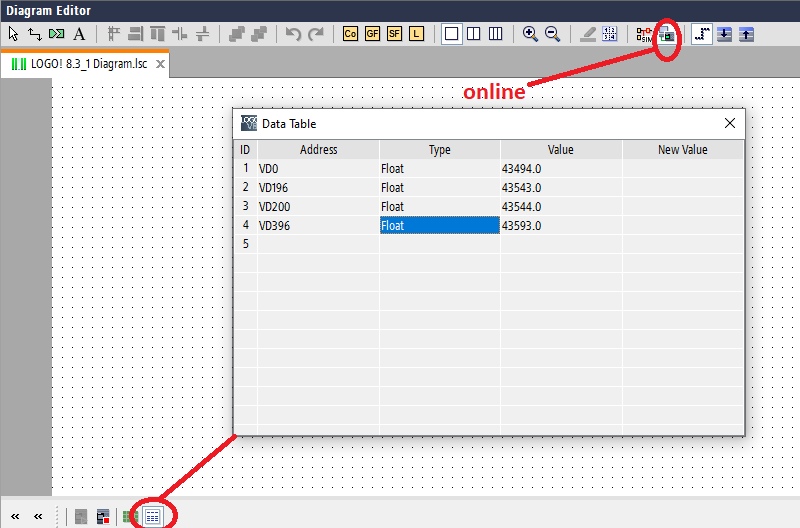800x528 pixels.
Task: Open the Basic Functions GF palette
Action: pyautogui.click(x=372, y=34)
